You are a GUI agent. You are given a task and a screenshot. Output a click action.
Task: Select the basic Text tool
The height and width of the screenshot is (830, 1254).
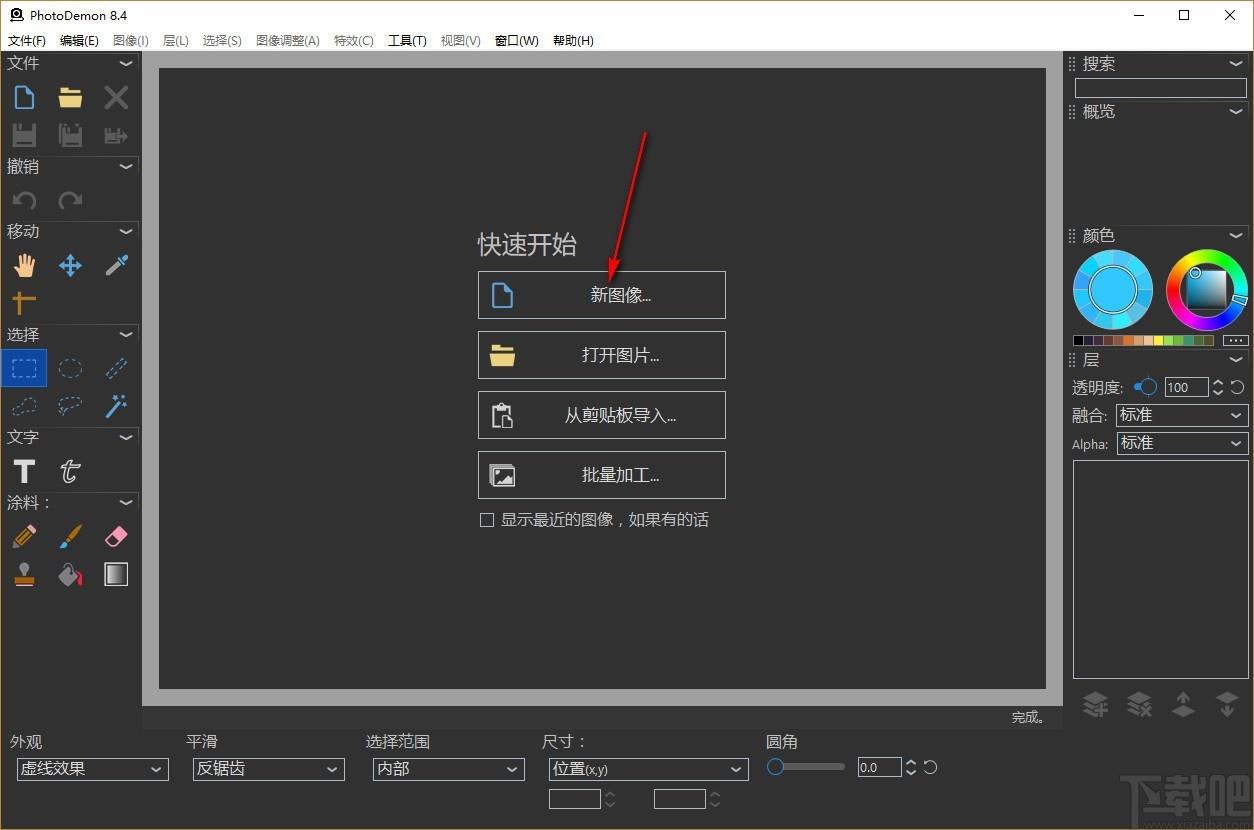point(24,471)
